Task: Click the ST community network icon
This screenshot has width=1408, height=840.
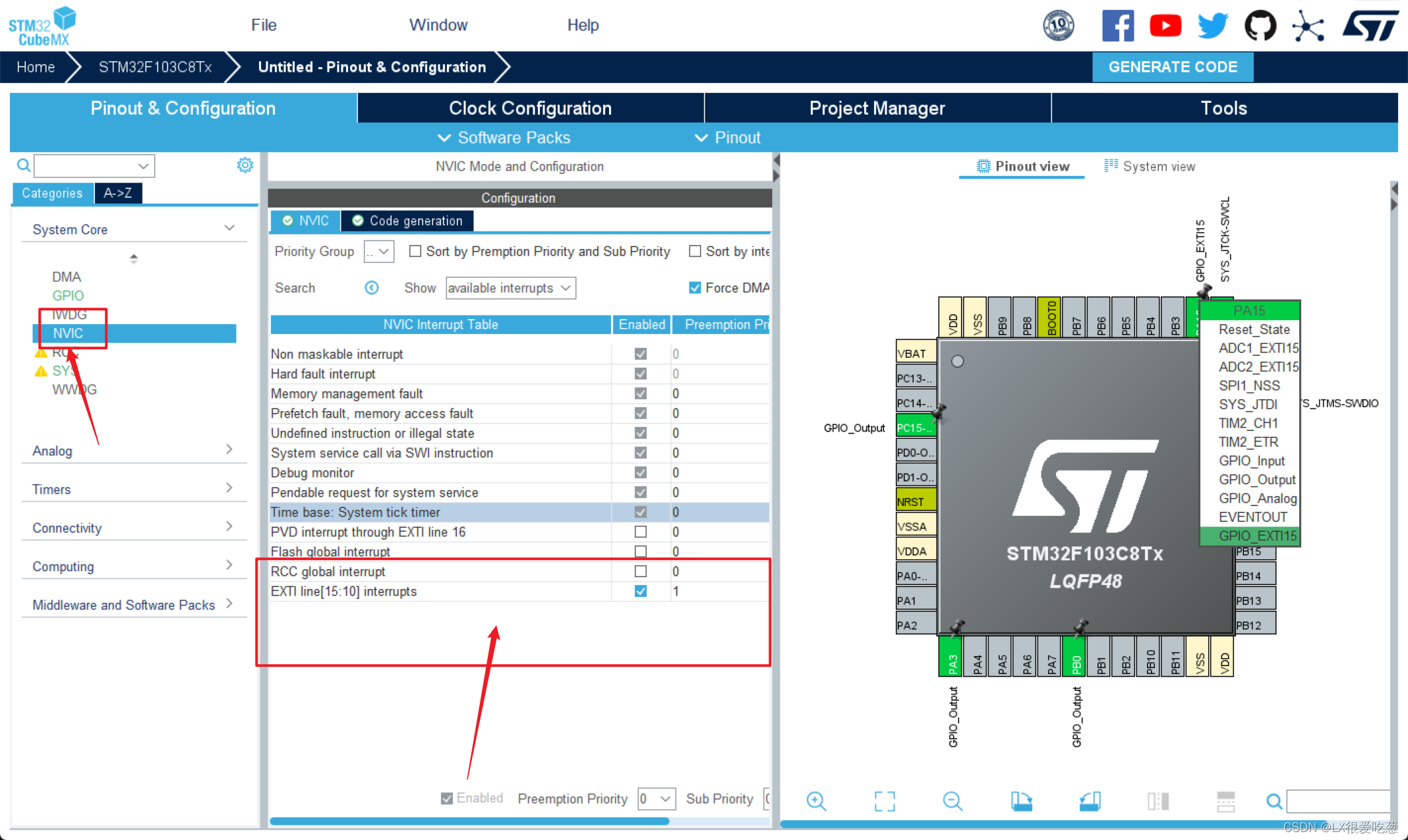Action: click(1308, 26)
